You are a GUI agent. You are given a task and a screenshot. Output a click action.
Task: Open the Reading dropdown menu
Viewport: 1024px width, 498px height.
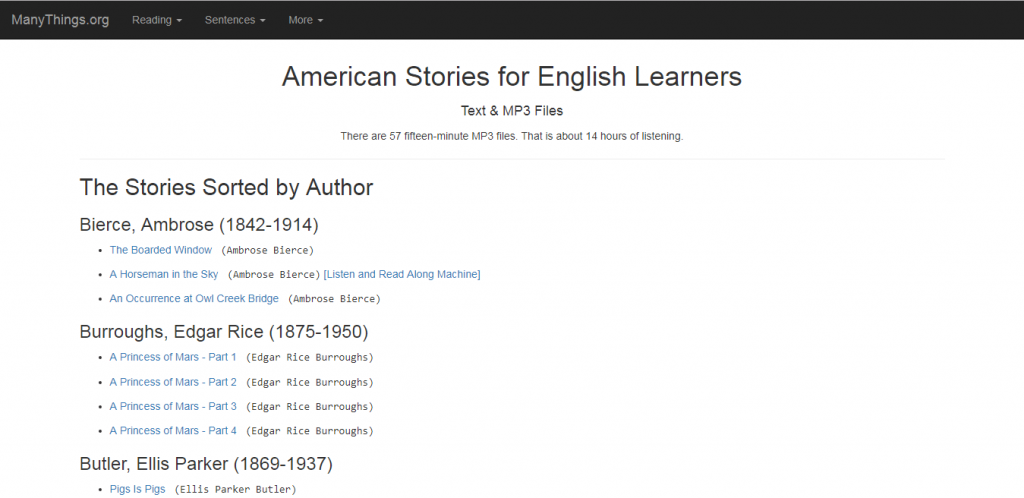pyautogui.click(x=157, y=20)
